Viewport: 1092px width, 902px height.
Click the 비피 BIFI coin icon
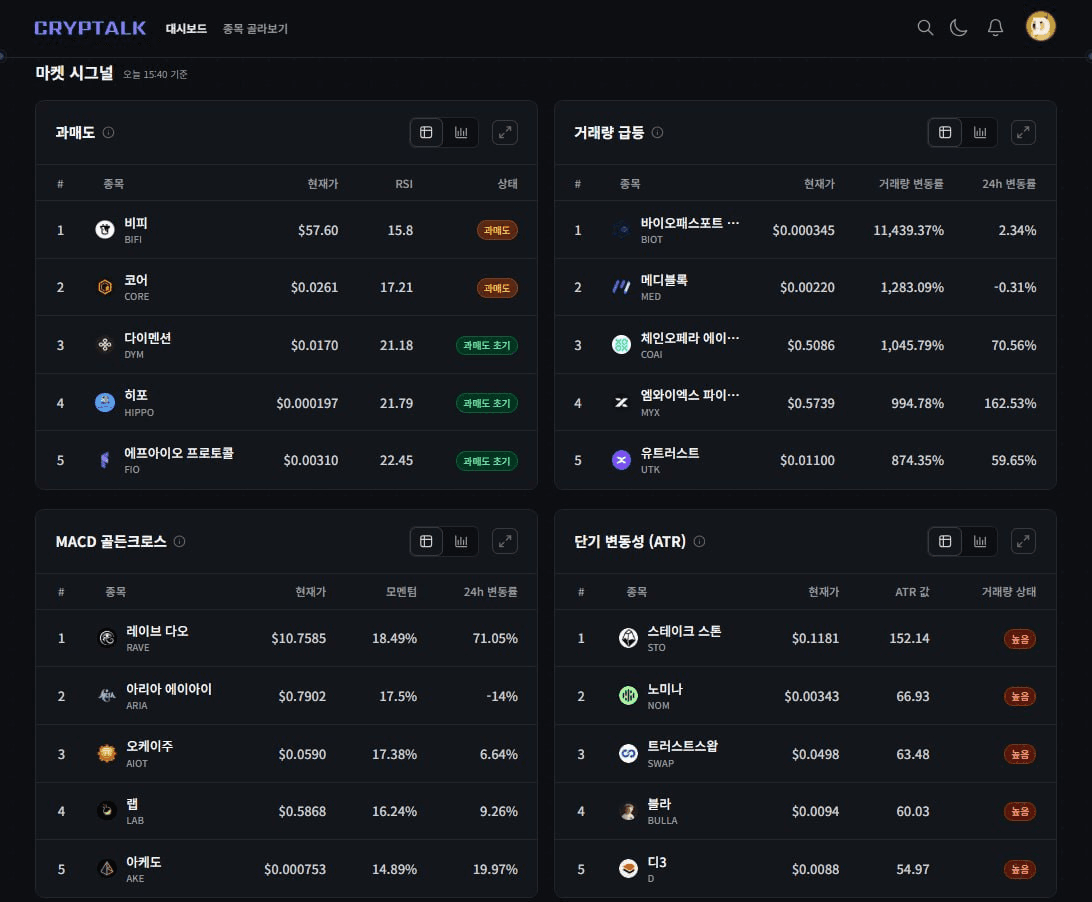(105, 230)
